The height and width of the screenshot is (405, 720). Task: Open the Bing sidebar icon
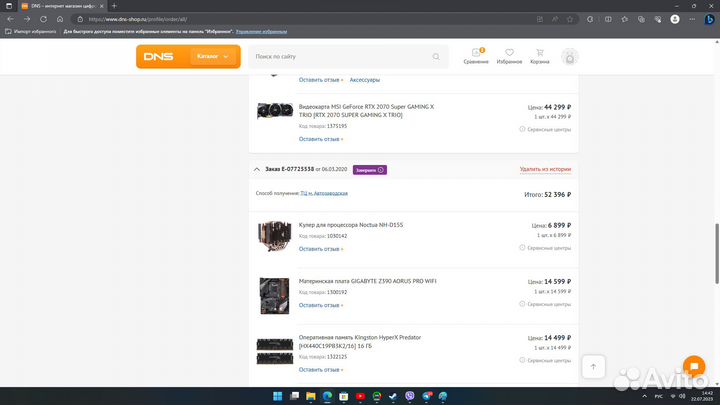pyautogui.click(x=709, y=19)
